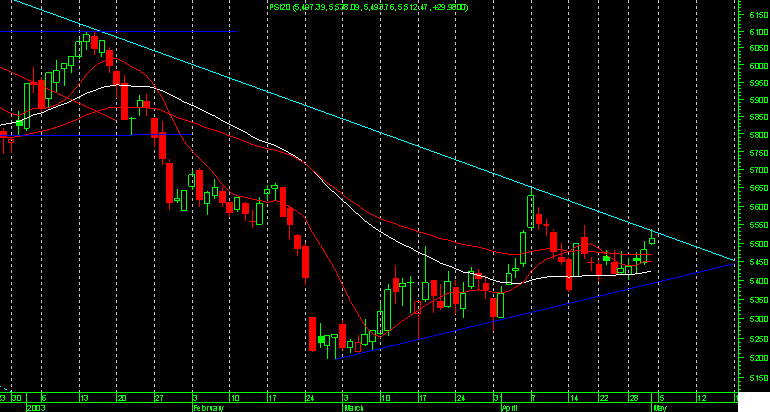Click the last green candlestick touching cyan trendline
Image resolution: width=770 pixels, height=412 pixels.
point(652,240)
